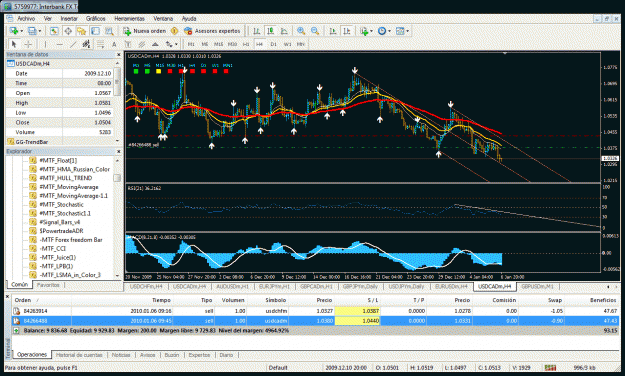Image resolution: width=625 pixels, height=376 pixels.
Task: Expand the Templates dropdown arrow
Action: pos(407,31)
